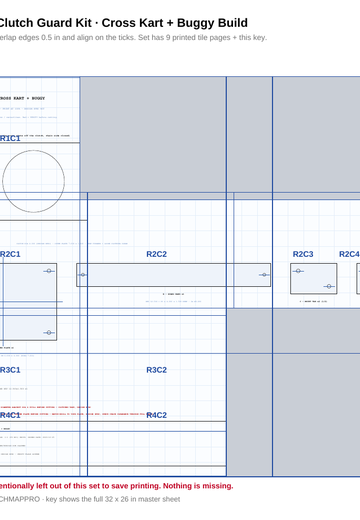Viewport: 360px width, 520px height.
Task: Click the left-end drill mark on the strap
Action: [x=83, y=275]
